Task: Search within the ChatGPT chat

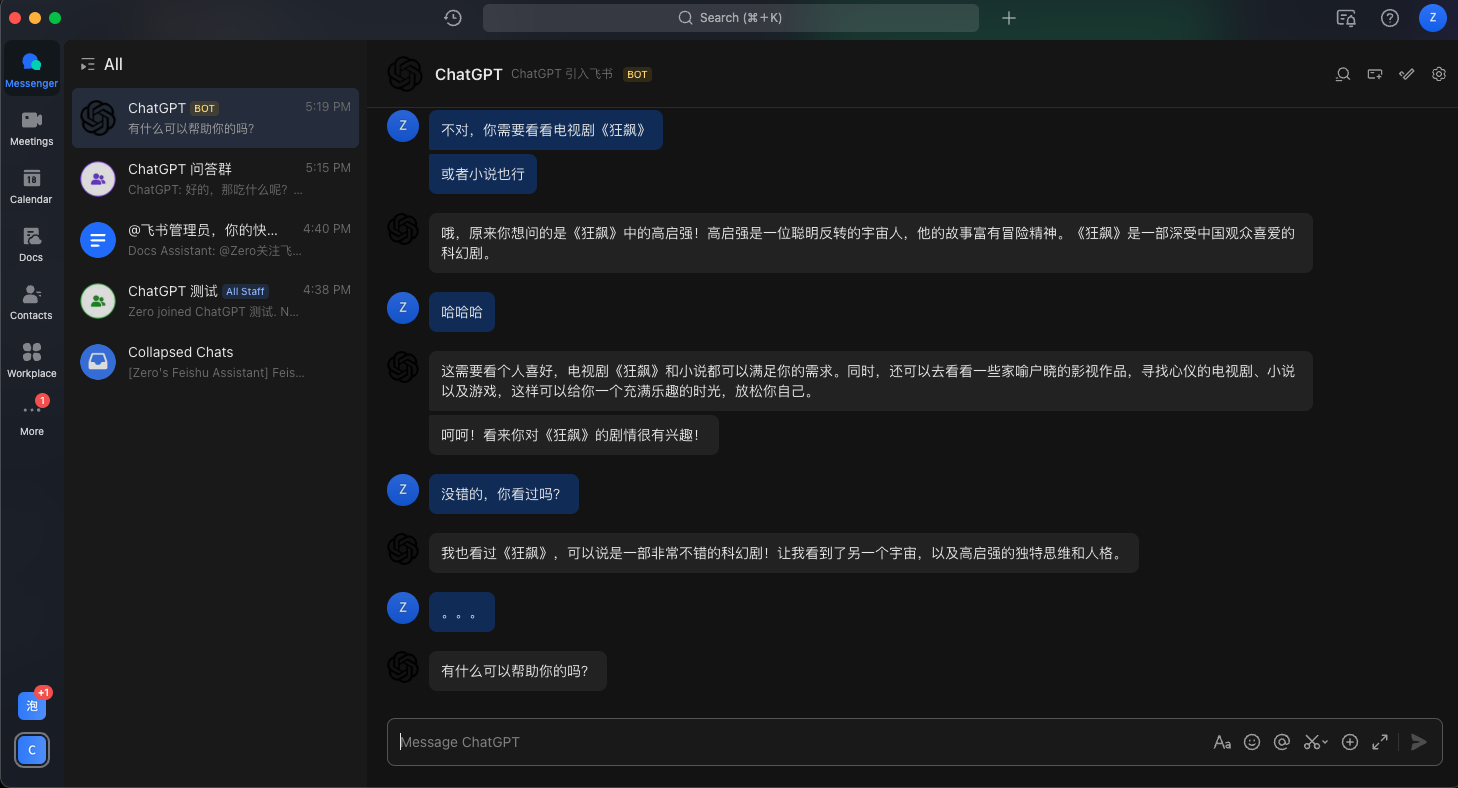Action: (1343, 74)
